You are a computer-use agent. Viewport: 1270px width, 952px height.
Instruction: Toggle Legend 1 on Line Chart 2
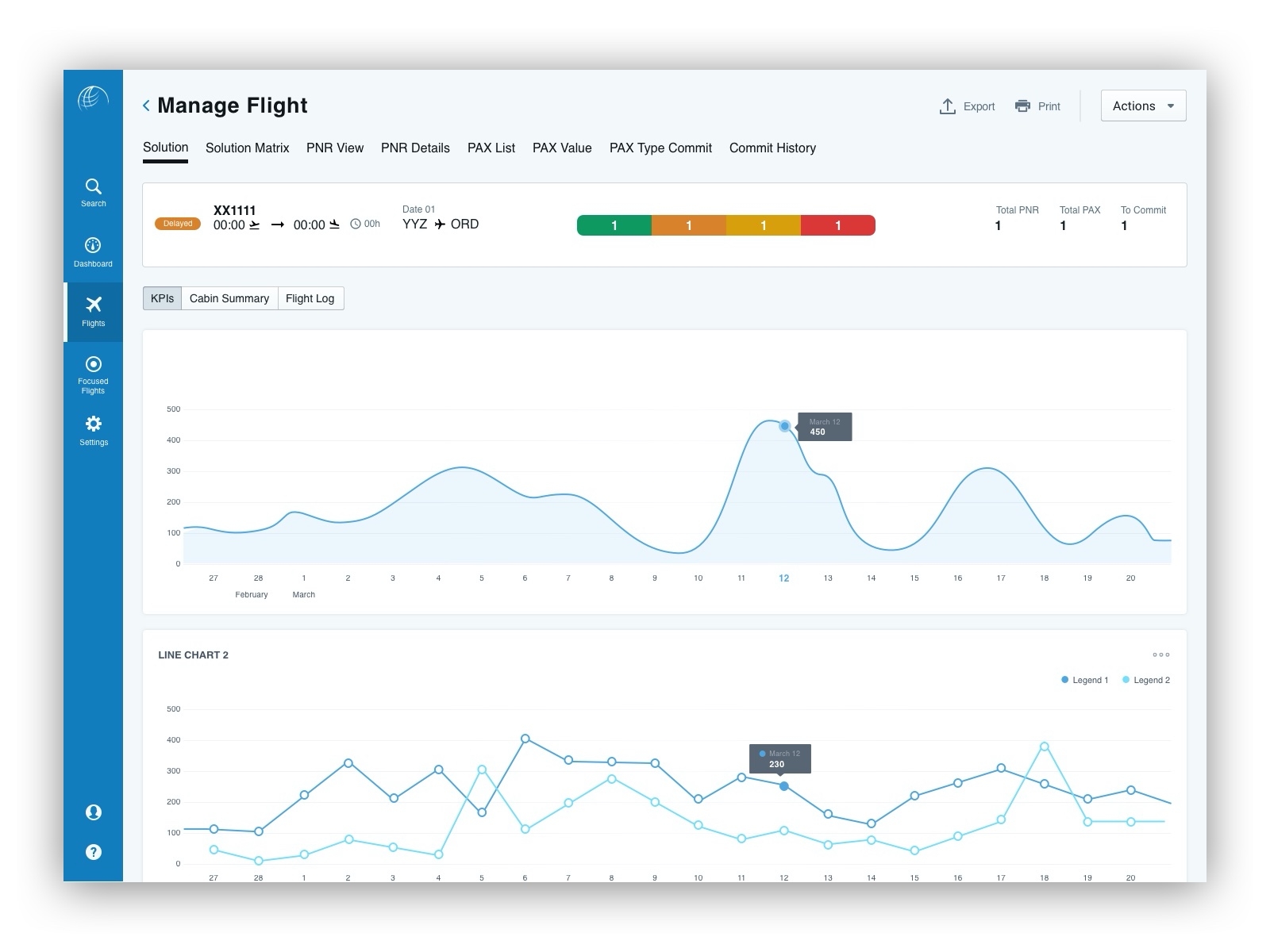point(1084,680)
